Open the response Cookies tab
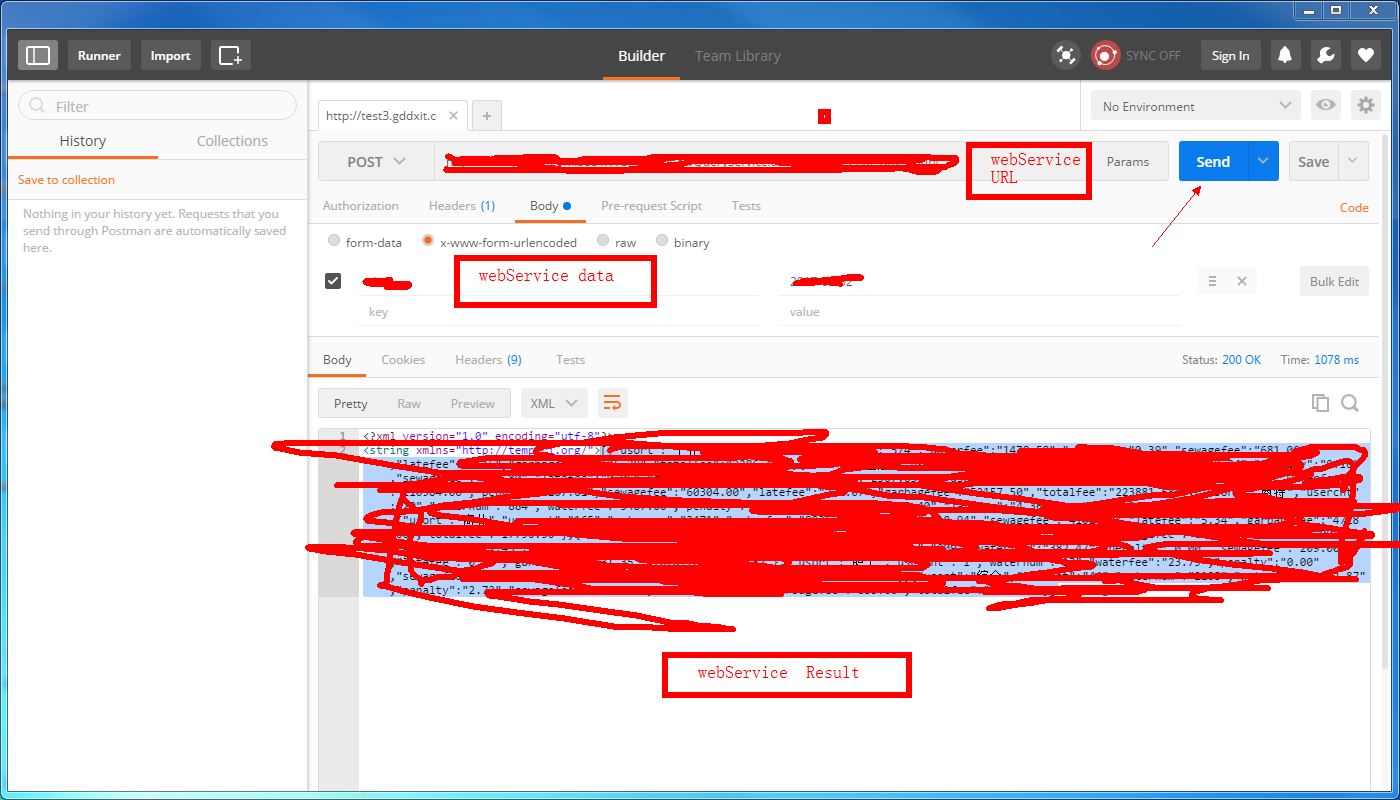The width and height of the screenshot is (1400, 800). tap(403, 360)
